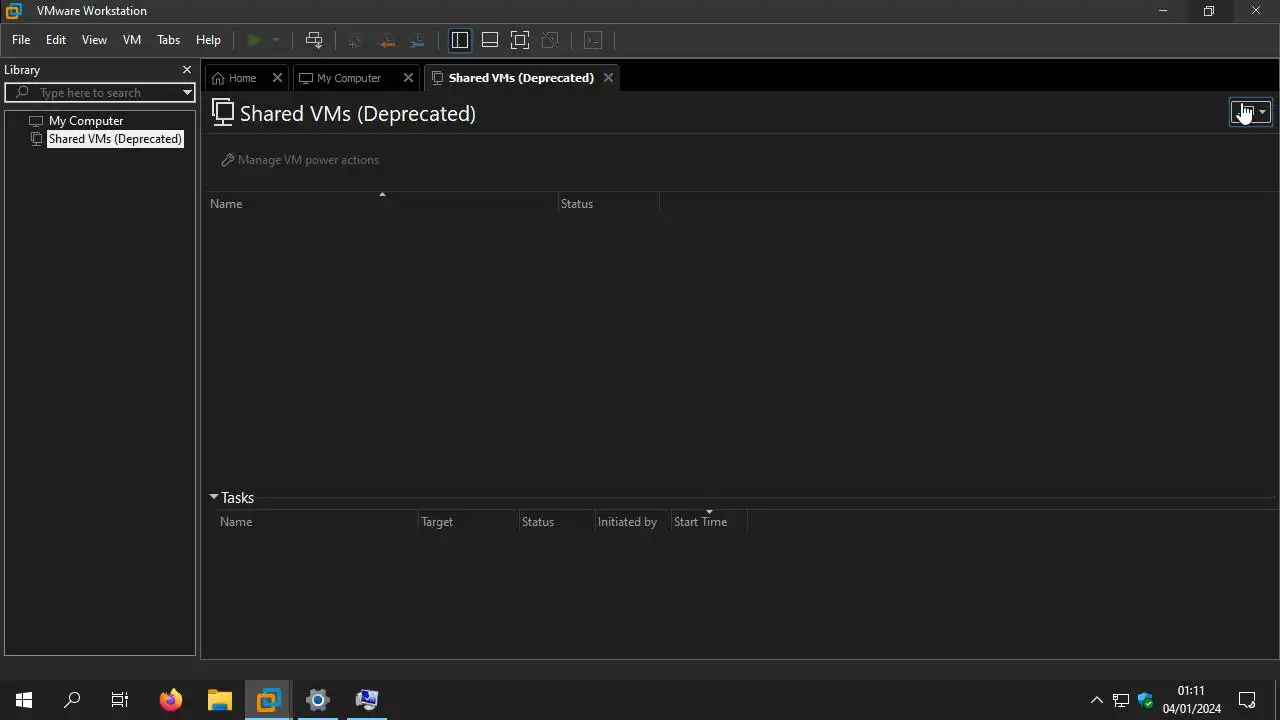Close the Library panel
This screenshot has height=720, width=1280.
(186, 70)
